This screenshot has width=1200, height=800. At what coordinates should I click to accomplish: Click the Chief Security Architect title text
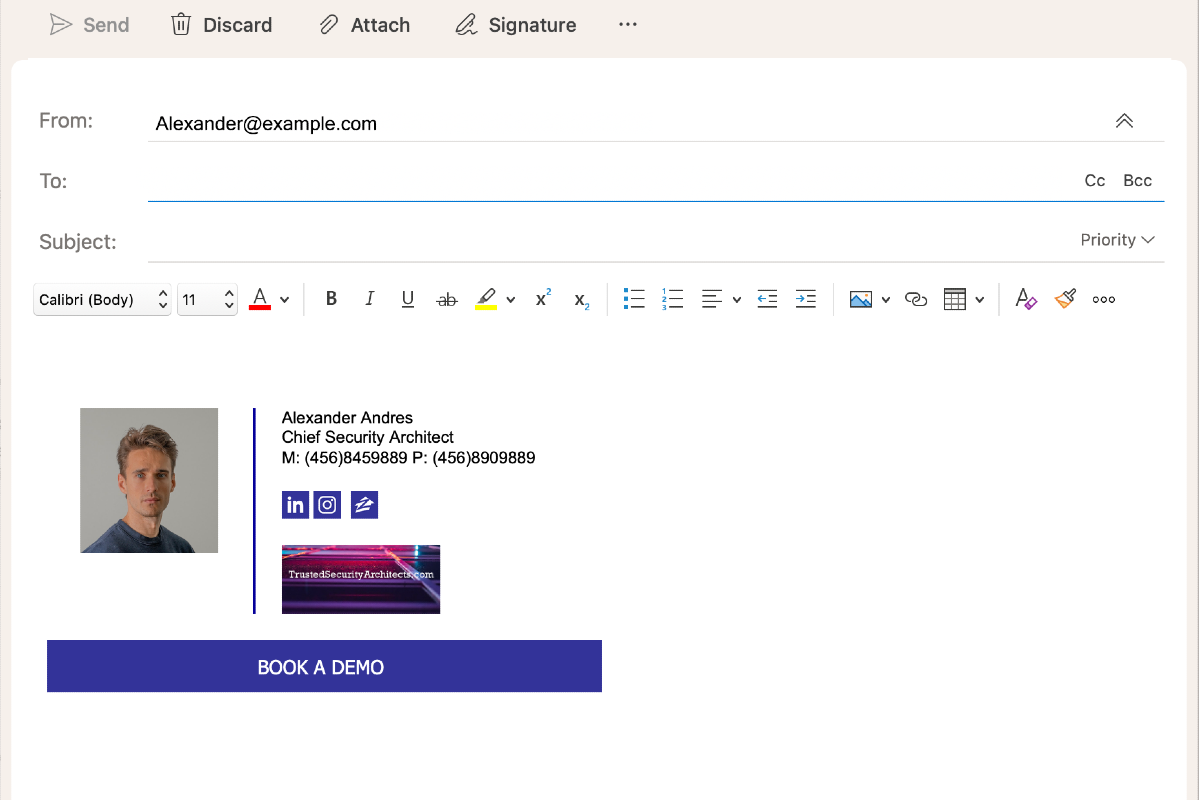pyautogui.click(x=368, y=438)
